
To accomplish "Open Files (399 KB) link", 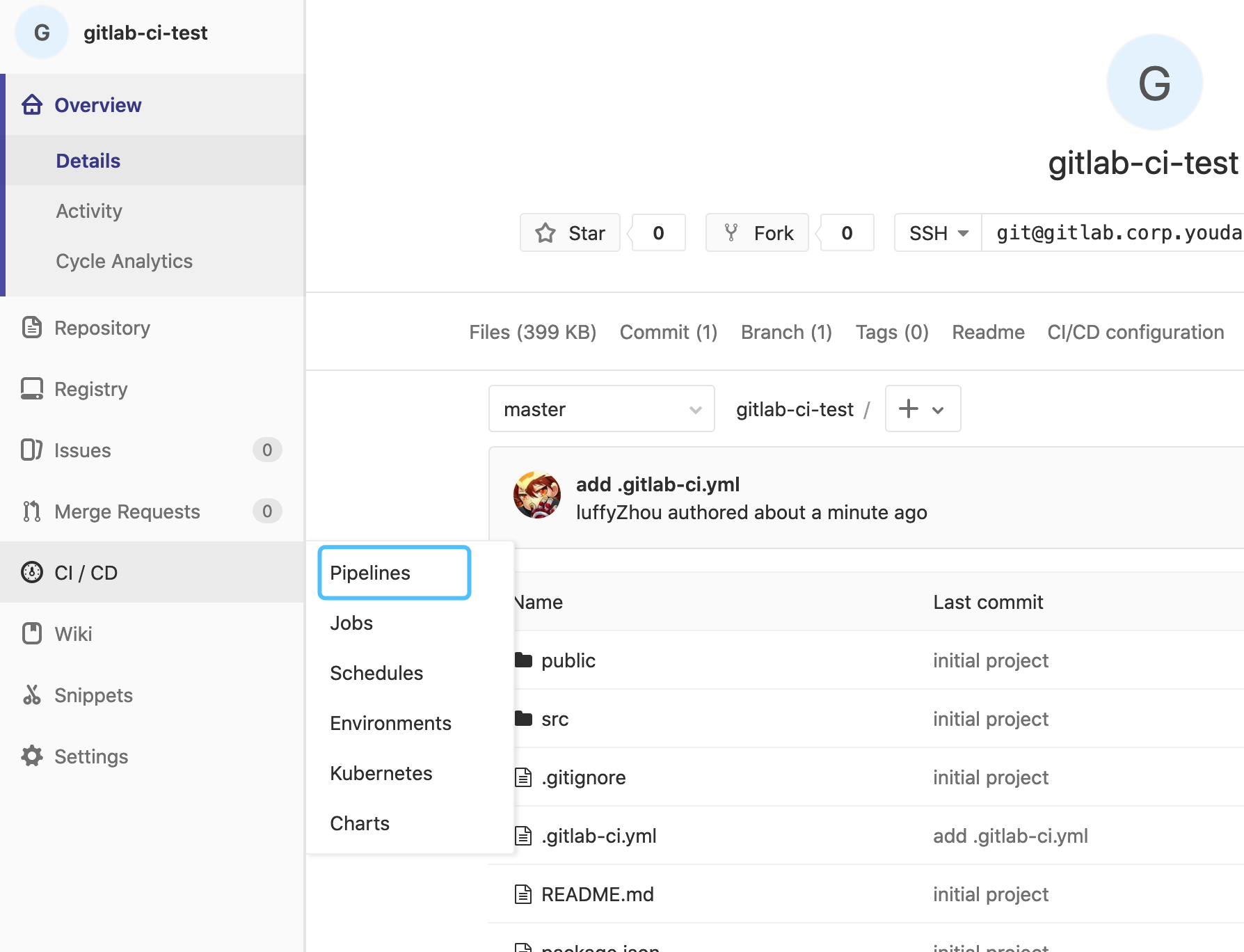I will (x=533, y=332).
